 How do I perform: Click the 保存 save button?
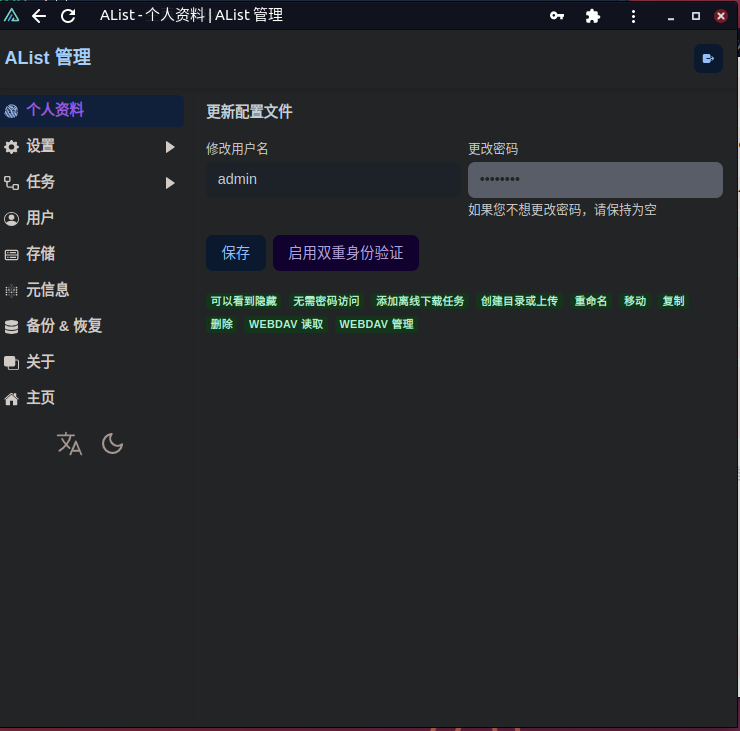(236, 253)
